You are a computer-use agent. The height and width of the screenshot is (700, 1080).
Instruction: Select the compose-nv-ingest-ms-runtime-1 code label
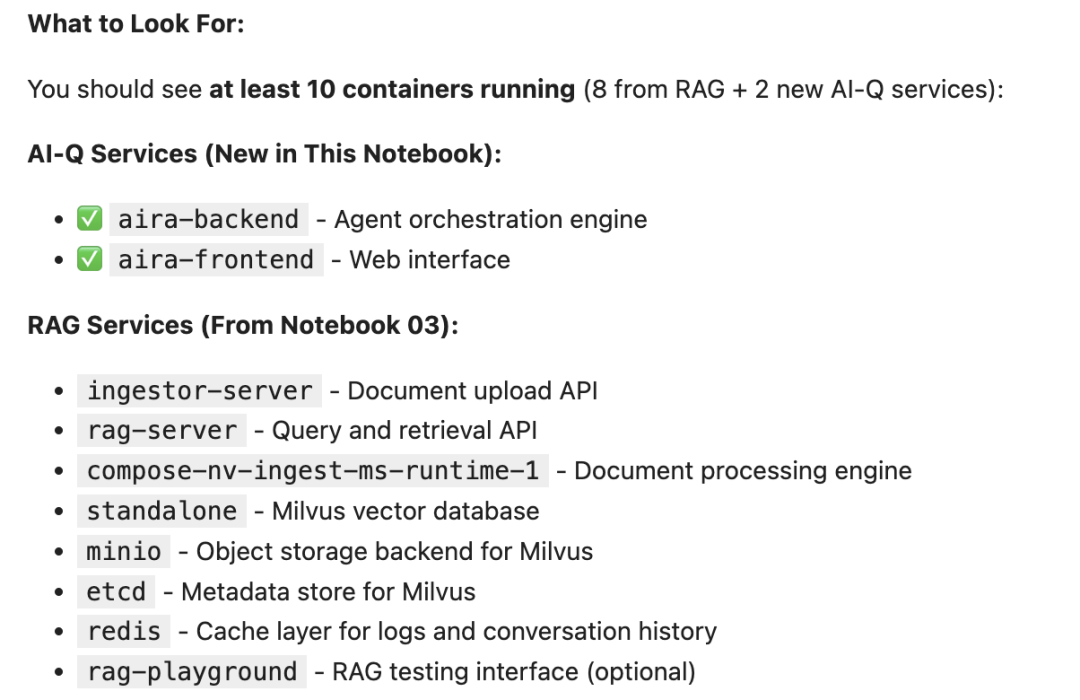tap(312, 471)
